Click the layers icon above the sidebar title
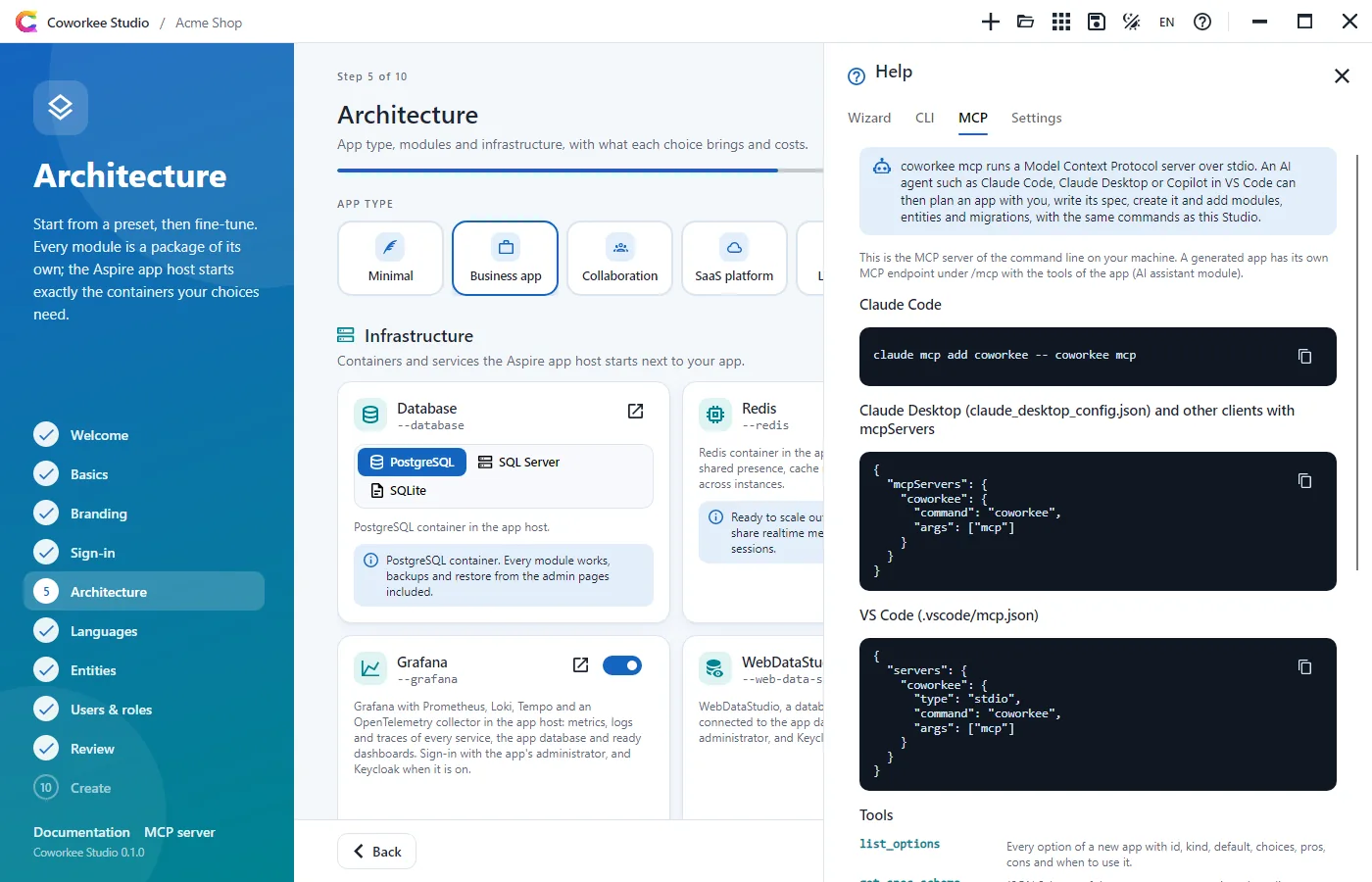 (x=61, y=108)
